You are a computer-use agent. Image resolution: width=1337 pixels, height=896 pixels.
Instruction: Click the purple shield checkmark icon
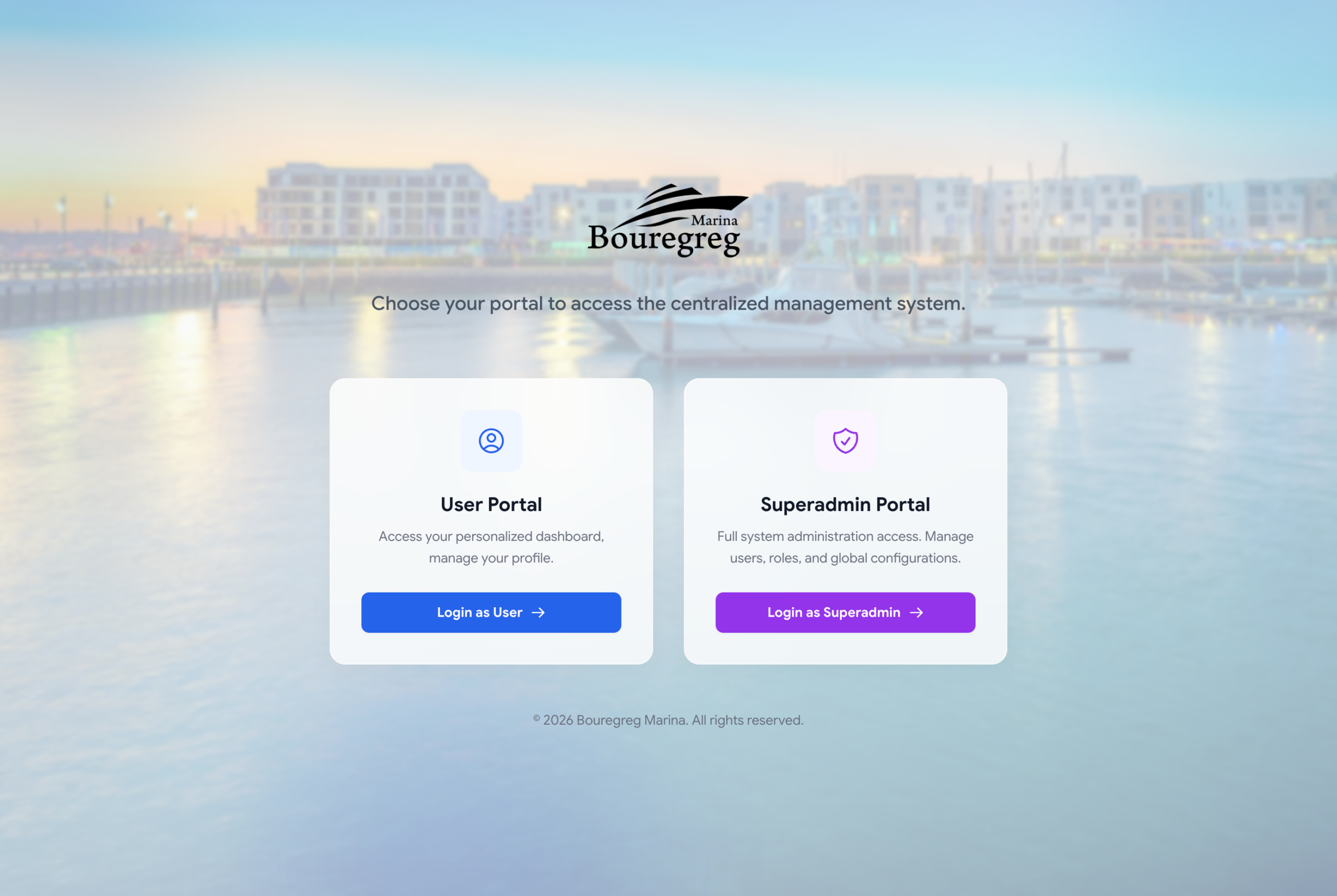pos(845,441)
